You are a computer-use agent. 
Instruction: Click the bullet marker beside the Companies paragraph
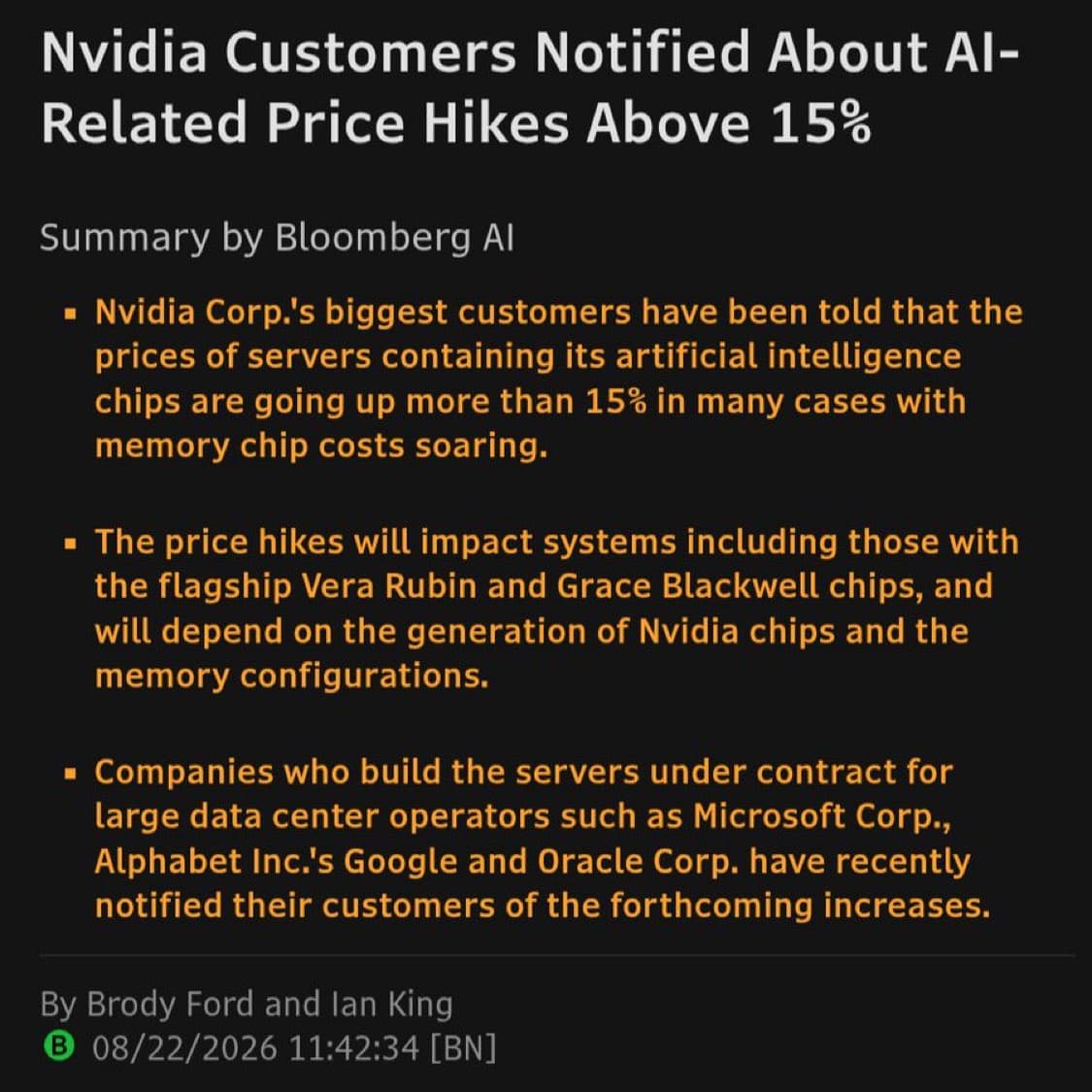tap(69, 774)
